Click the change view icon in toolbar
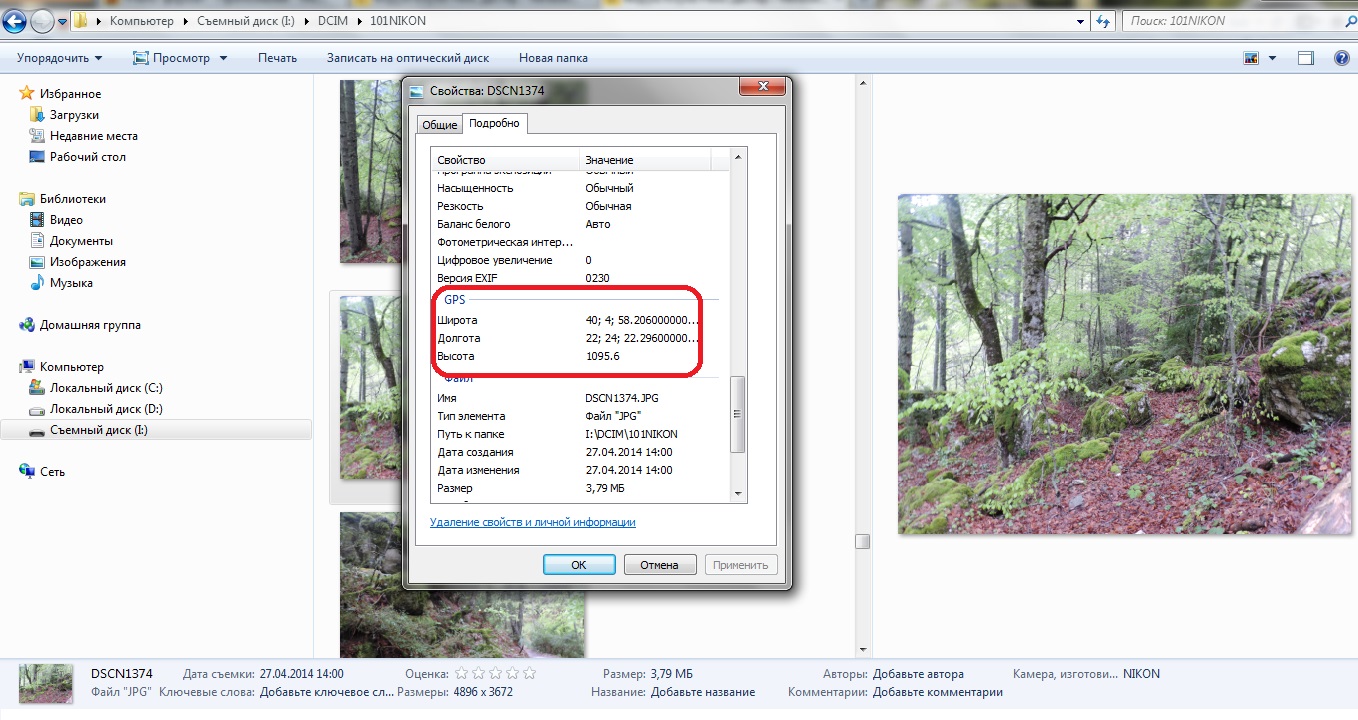The width and height of the screenshot is (1358, 720). click(x=1251, y=58)
